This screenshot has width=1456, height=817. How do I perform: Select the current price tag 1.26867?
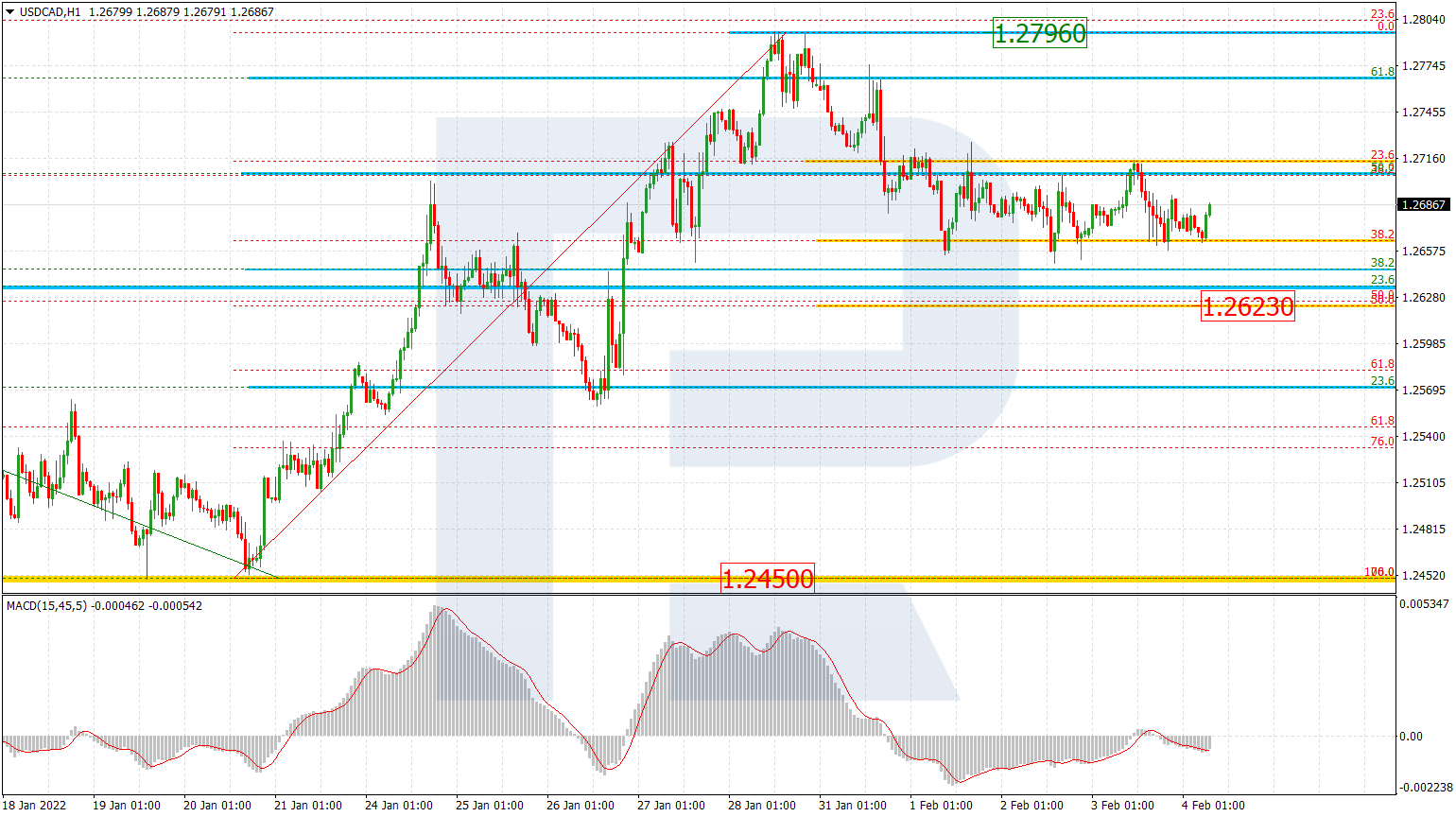pos(1423,204)
